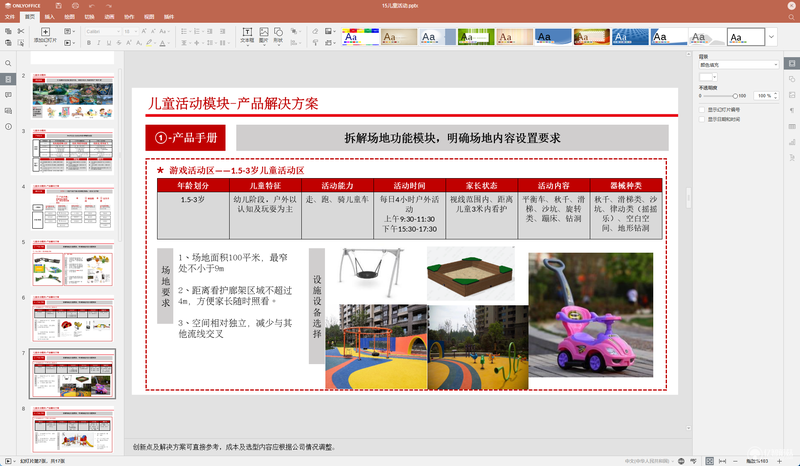The width and height of the screenshot is (800, 466).
Task: Click the Fit to Width status bar icon
Action: (722, 461)
